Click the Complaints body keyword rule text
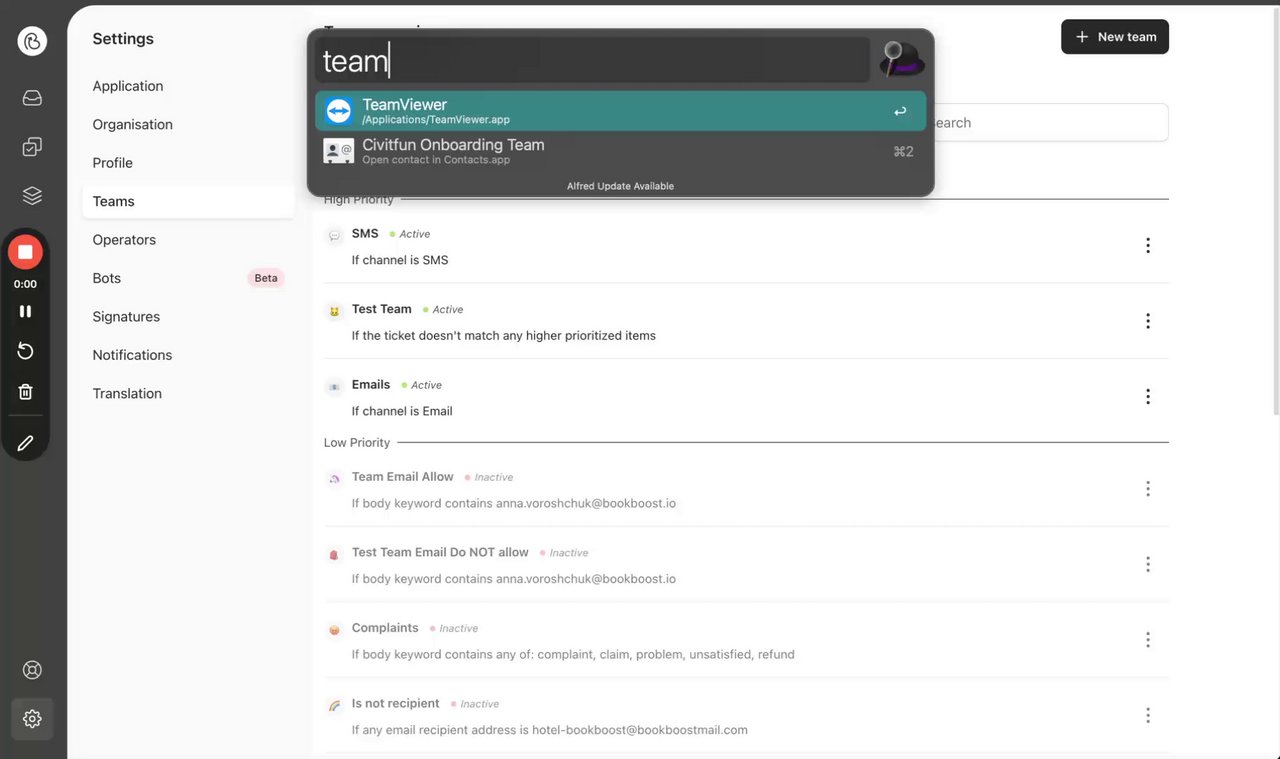Image resolution: width=1280 pixels, height=759 pixels. [x=573, y=655]
